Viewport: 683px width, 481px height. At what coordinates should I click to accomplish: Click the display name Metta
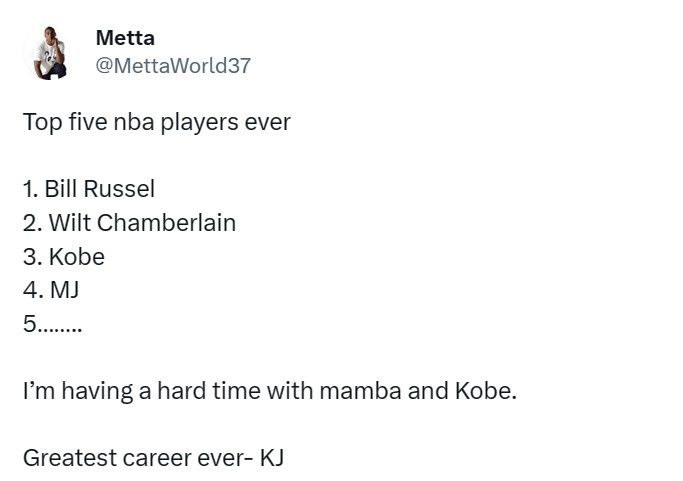pyautogui.click(x=125, y=38)
